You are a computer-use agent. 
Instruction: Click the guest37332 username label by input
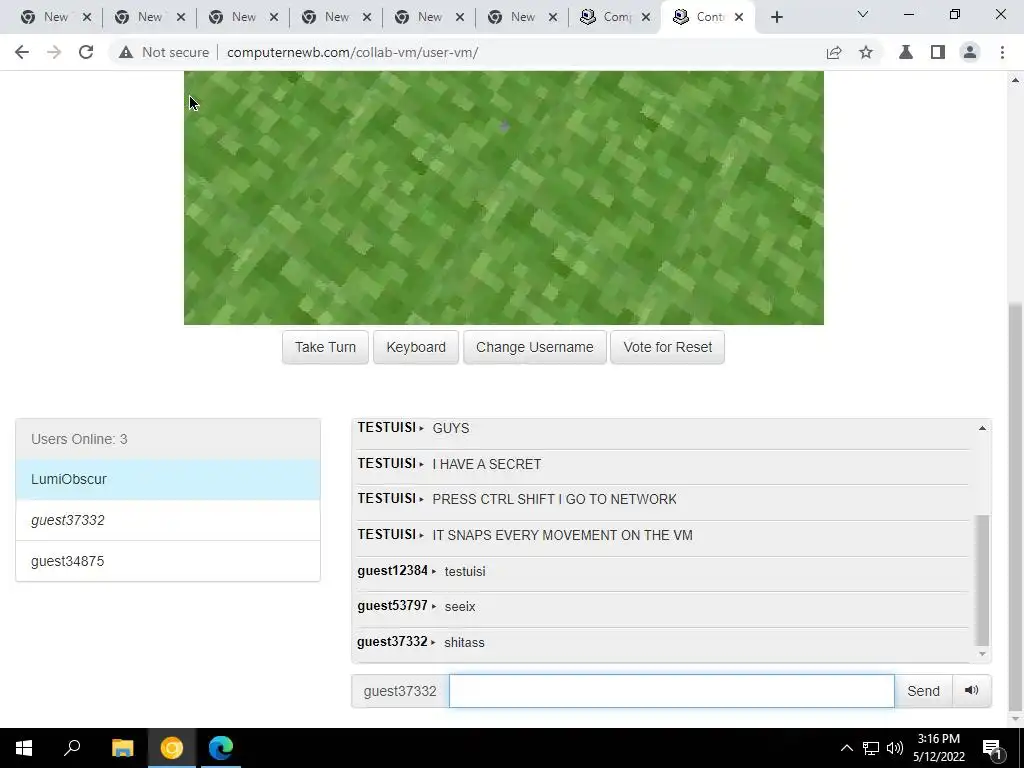click(x=400, y=691)
